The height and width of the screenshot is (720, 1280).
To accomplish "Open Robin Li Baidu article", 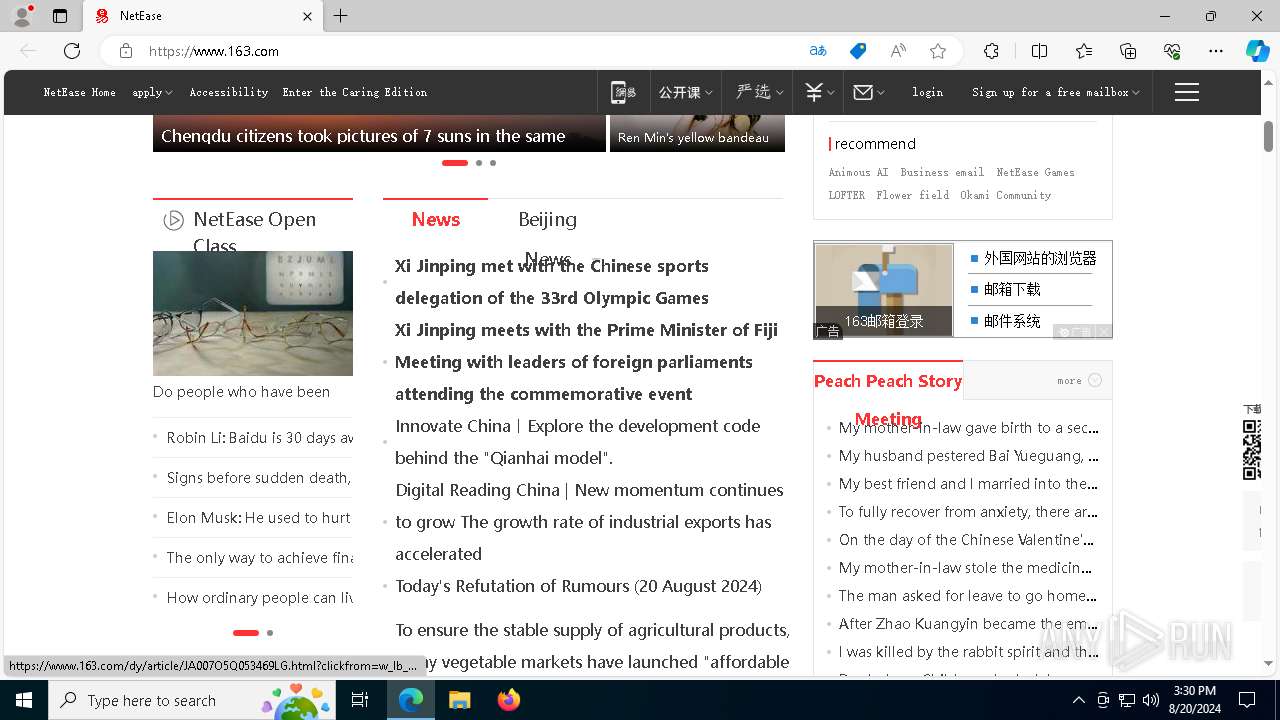I will pyautogui.click(x=260, y=438).
